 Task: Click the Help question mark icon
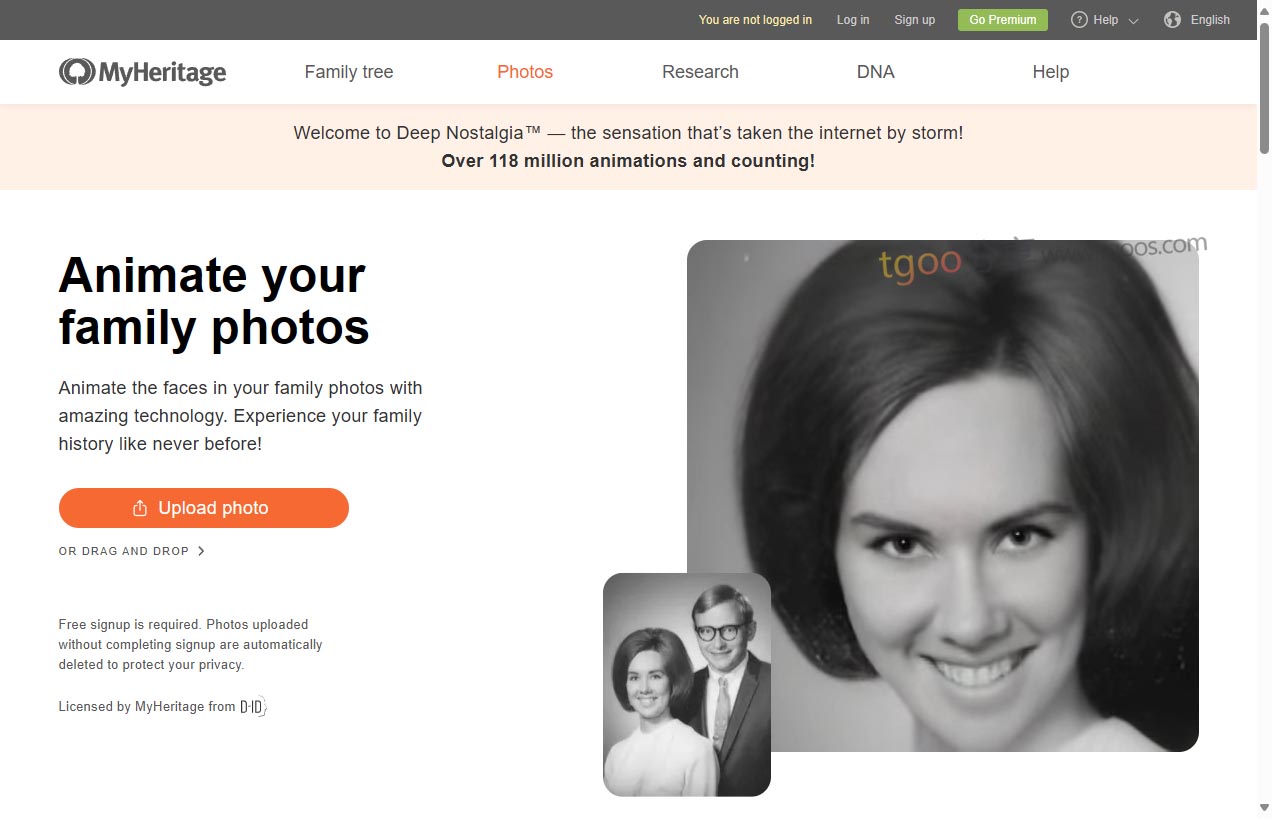click(1079, 20)
